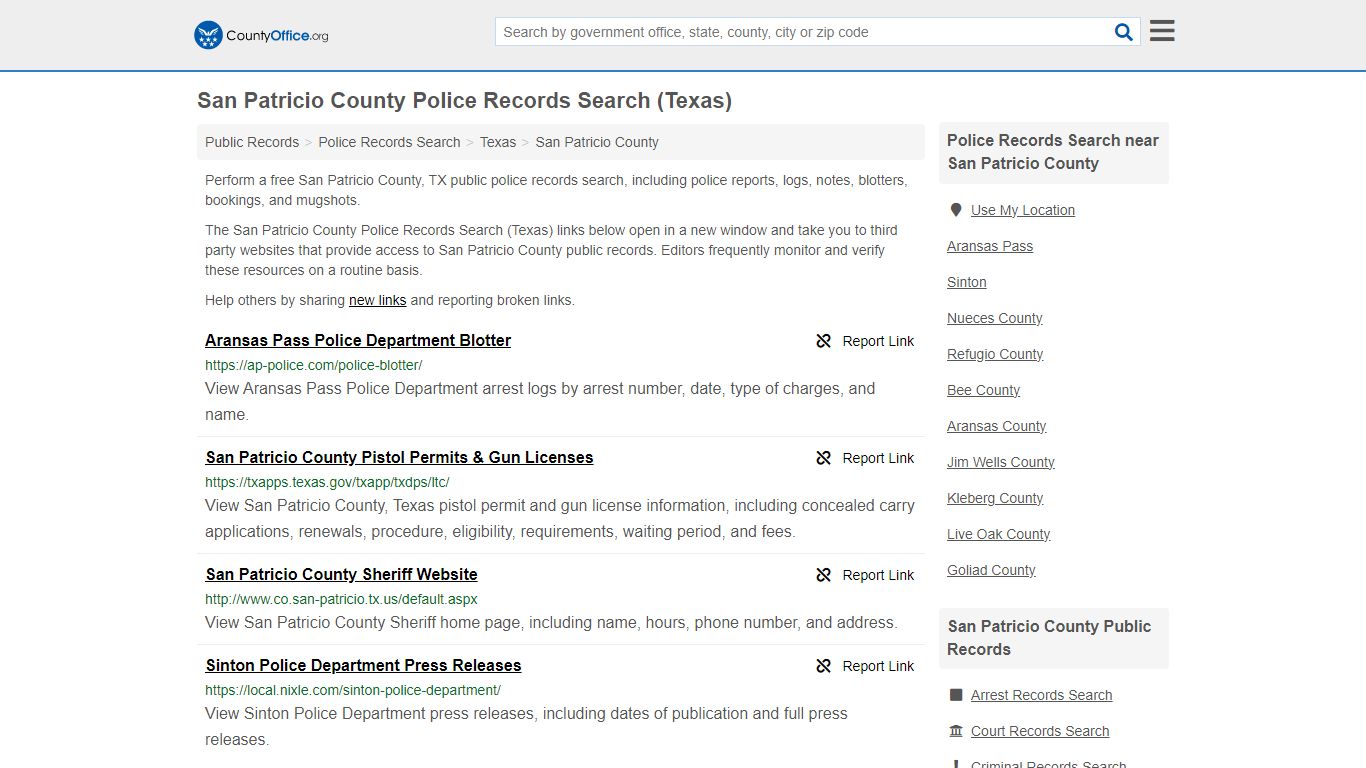This screenshot has width=1366, height=768.
Task: Open Police Records Search breadcrumb
Action: tap(389, 142)
